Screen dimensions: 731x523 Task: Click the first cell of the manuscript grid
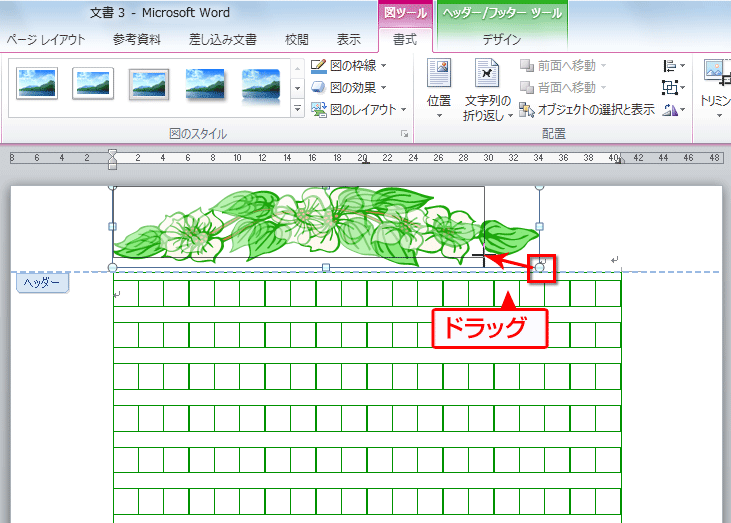(126, 294)
